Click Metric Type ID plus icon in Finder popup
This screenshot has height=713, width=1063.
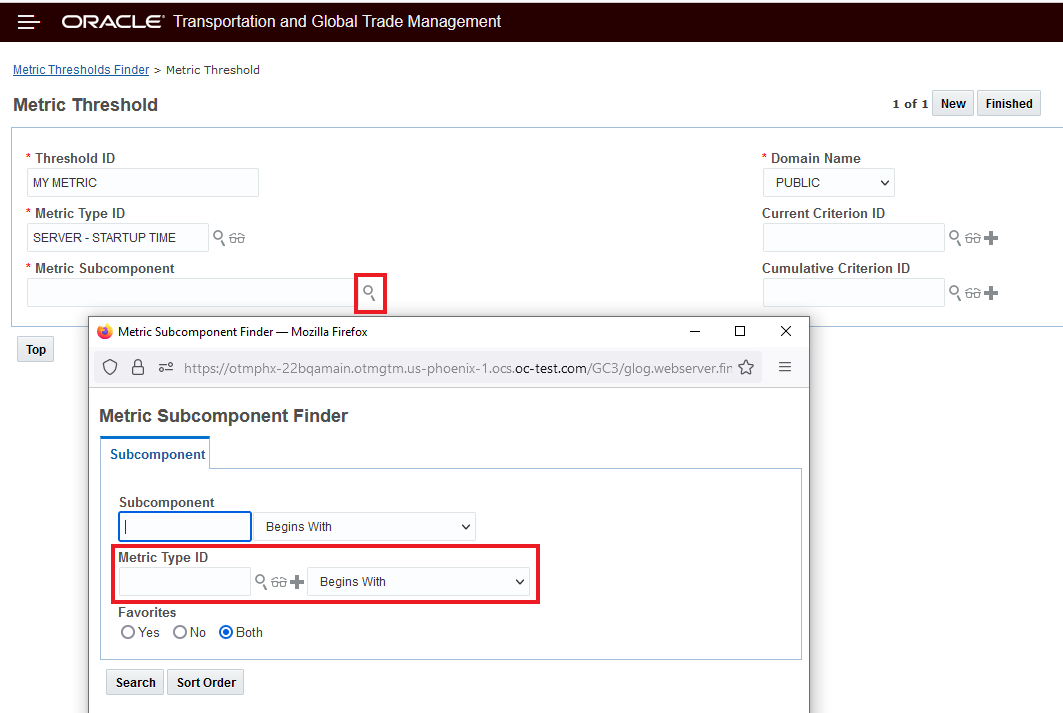297,582
